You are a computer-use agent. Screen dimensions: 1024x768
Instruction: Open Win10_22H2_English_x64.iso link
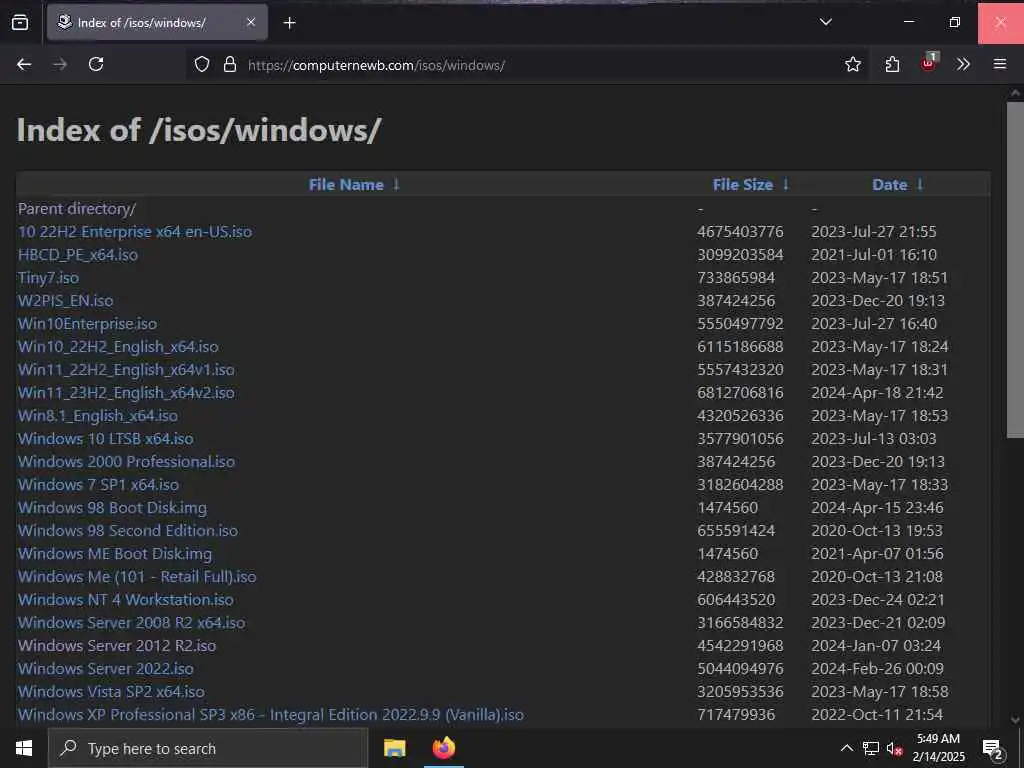(x=118, y=347)
